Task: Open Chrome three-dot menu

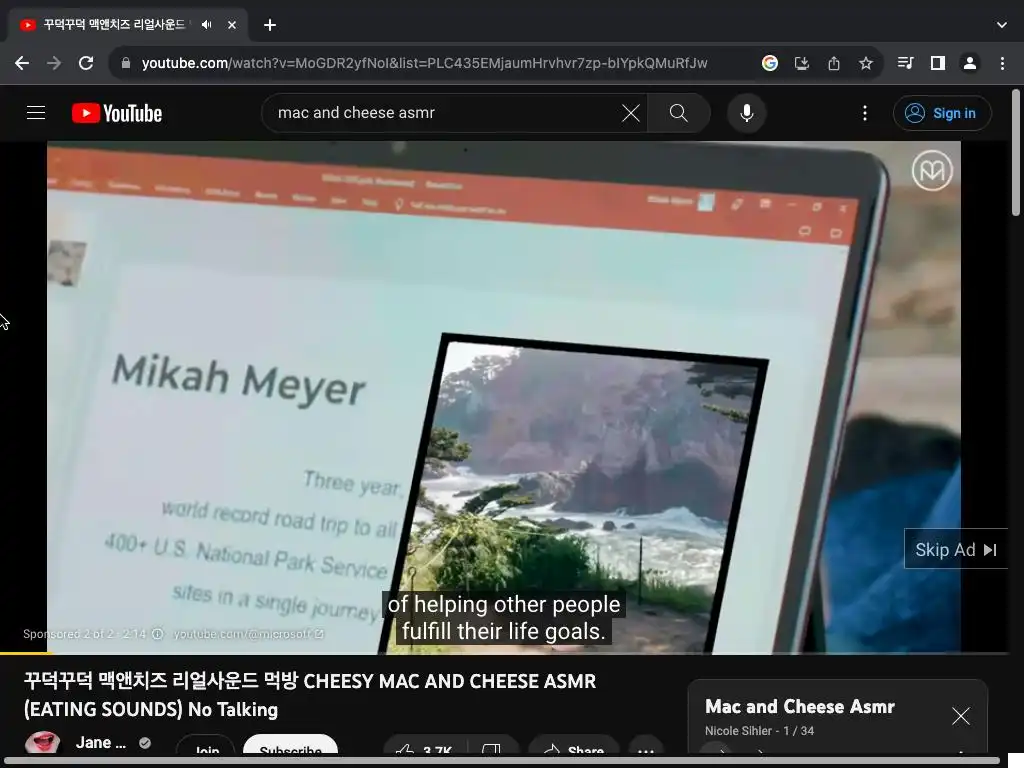Action: click(x=1002, y=63)
